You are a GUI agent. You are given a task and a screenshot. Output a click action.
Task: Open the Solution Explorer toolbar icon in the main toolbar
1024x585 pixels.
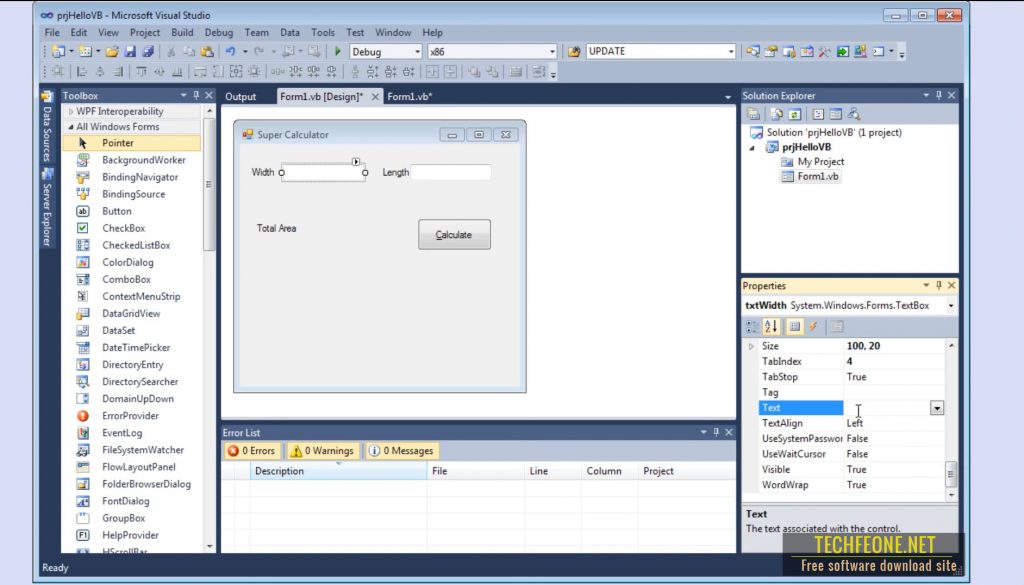tap(753, 52)
